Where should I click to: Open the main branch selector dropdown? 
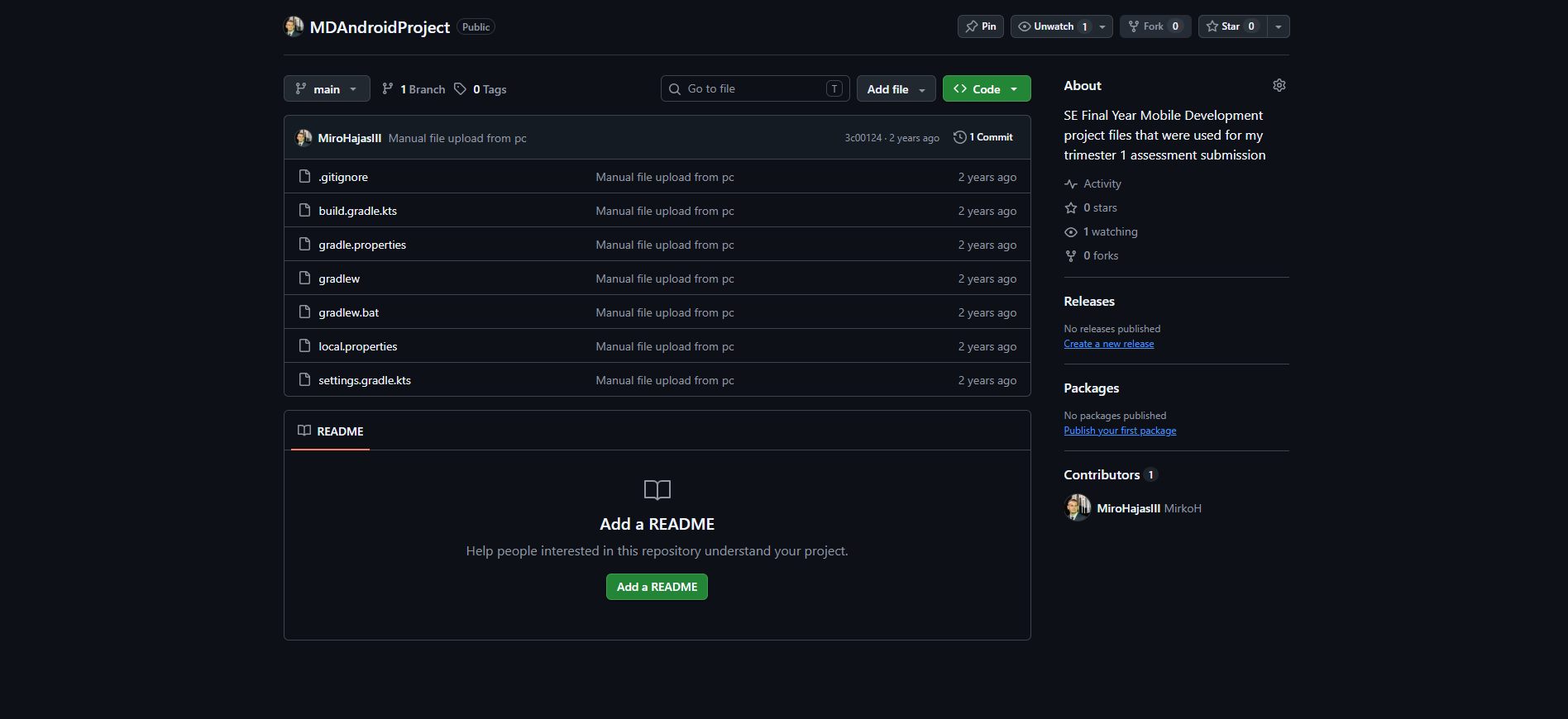click(327, 88)
